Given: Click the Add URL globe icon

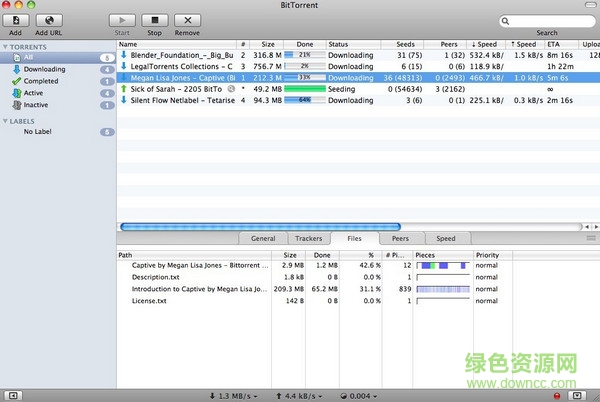Looking at the screenshot, I should pyautogui.click(x=48, y=20).
